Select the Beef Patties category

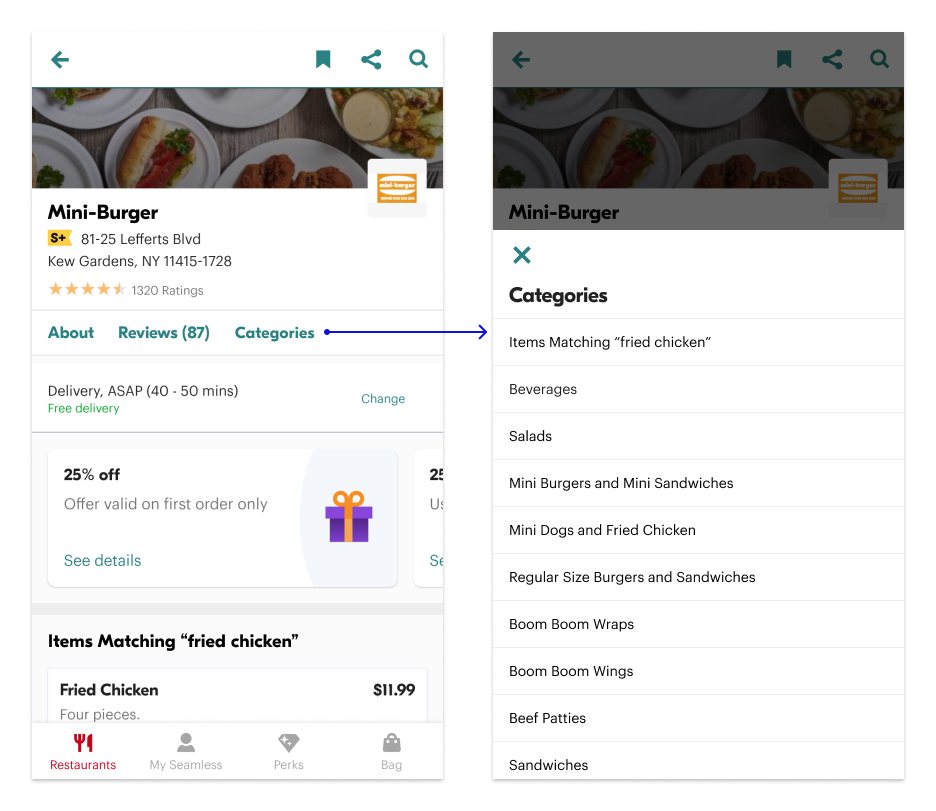pos(698,718)
